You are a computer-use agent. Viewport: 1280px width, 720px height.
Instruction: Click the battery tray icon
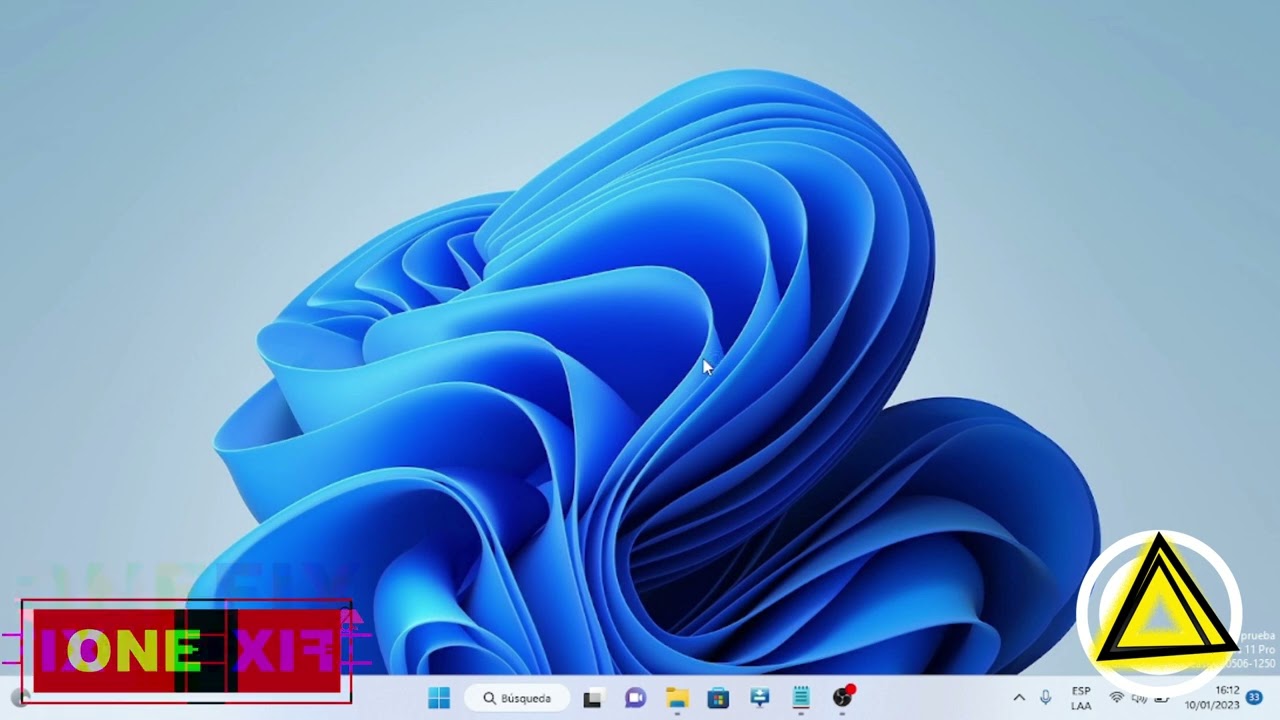point(1162,698)
